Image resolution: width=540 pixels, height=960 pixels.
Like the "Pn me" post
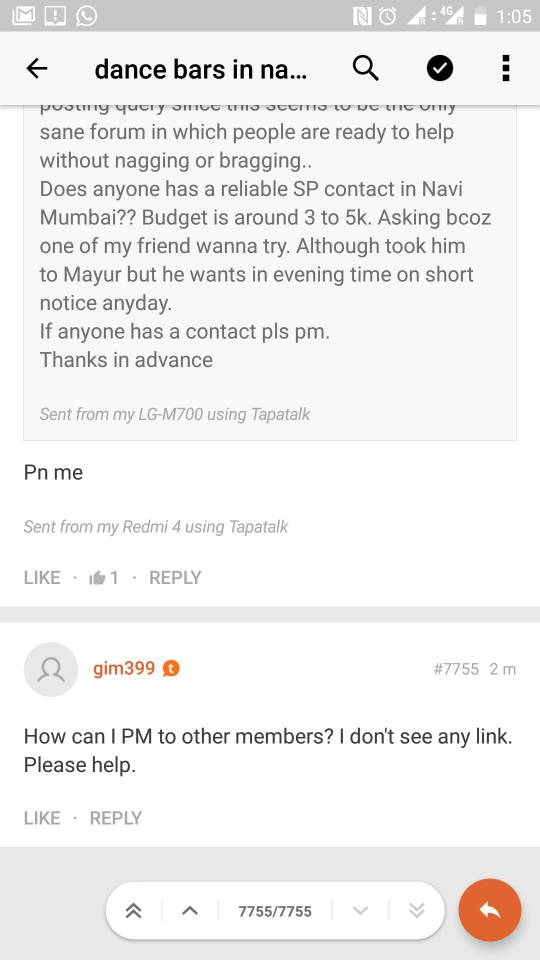(42, 577)
